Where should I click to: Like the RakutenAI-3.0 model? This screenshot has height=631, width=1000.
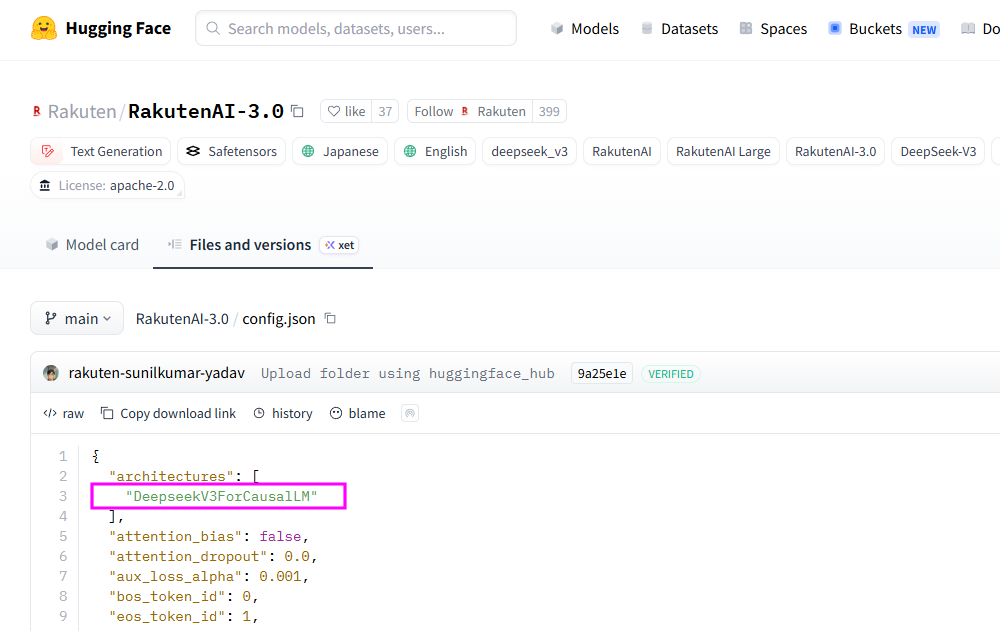pyautogui.click(x=346, y=111)
